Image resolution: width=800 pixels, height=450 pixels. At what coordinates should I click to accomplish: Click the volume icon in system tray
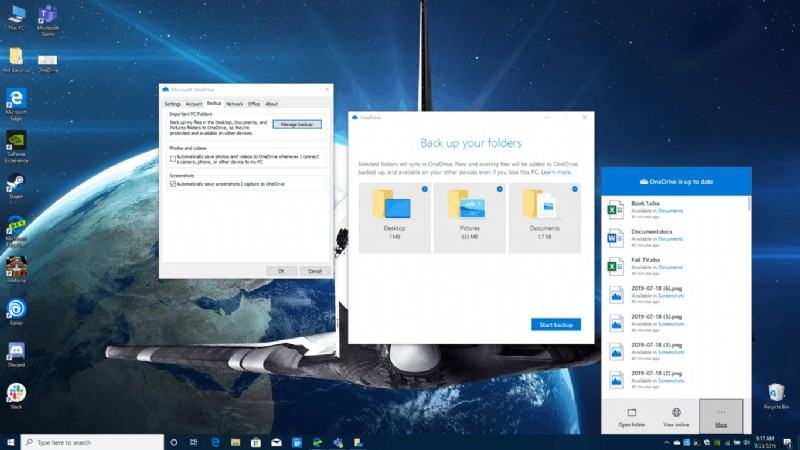click(x=746, y=443)
